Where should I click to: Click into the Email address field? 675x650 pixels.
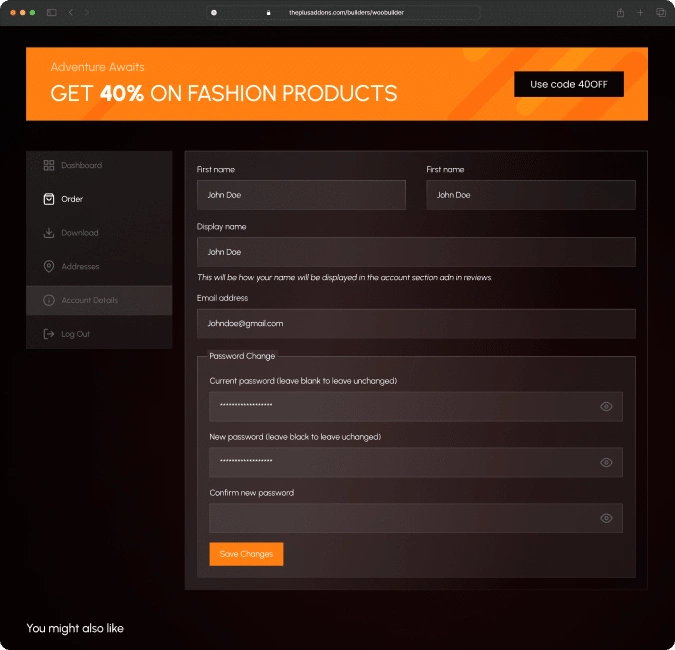pyautogui.click(x=415, y=324)
